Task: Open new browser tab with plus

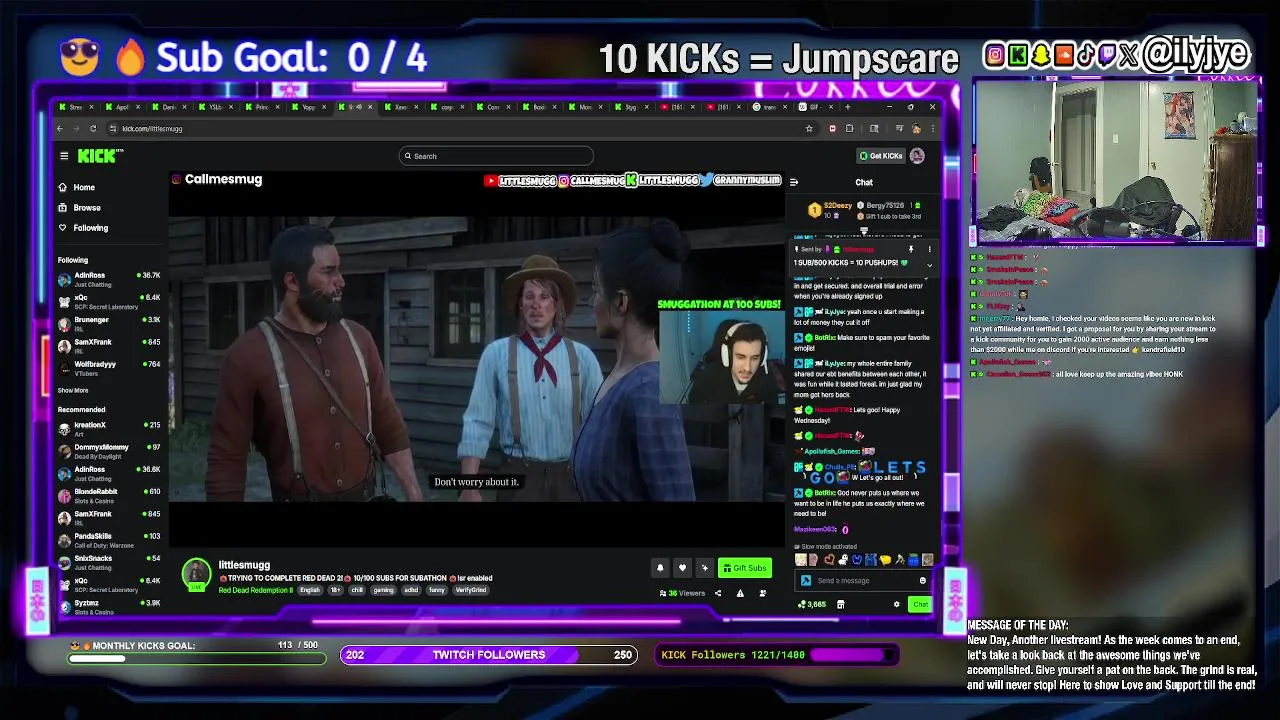Action: coord(849,107)
